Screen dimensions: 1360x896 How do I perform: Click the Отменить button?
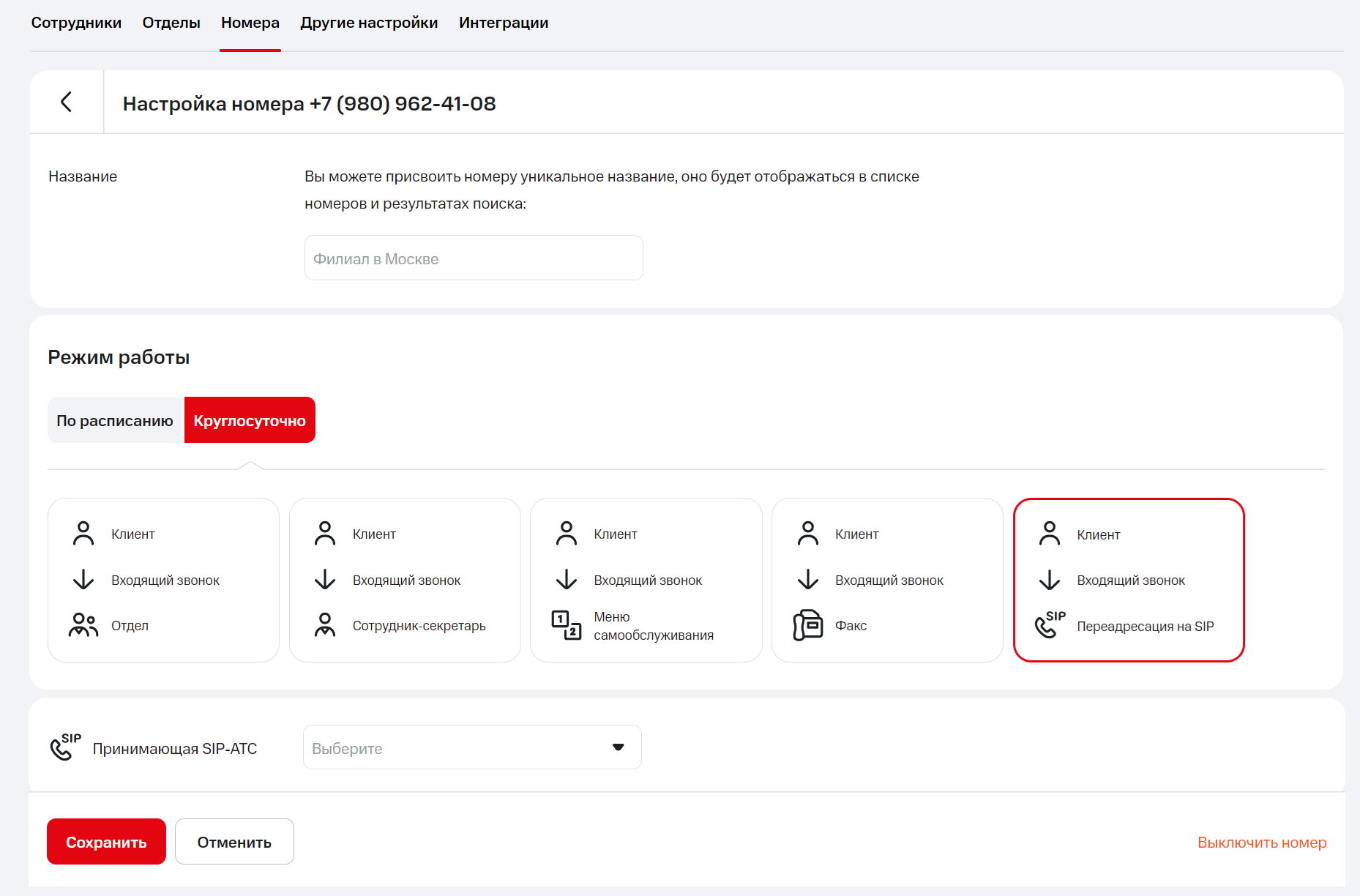(x=234, y=842)
